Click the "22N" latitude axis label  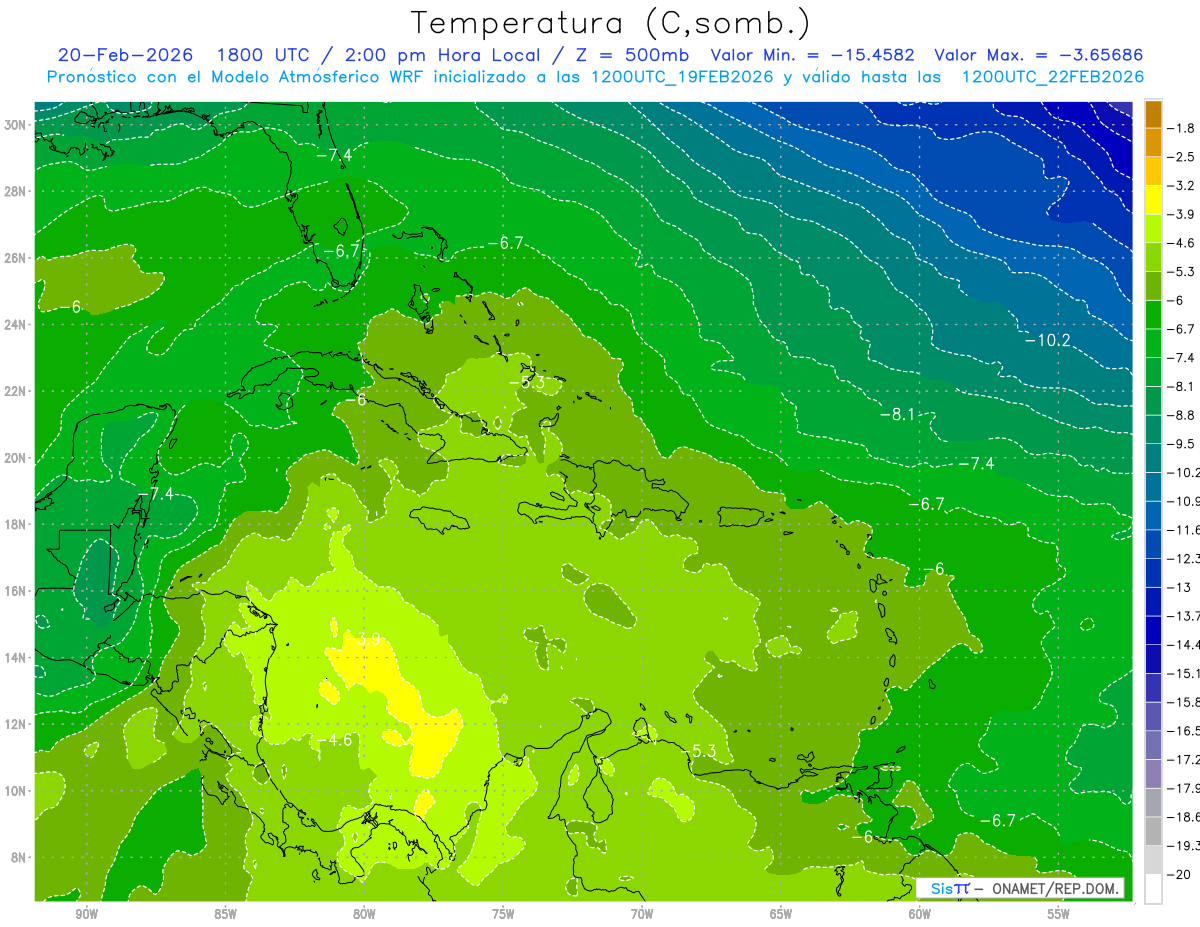coord(16,391)
